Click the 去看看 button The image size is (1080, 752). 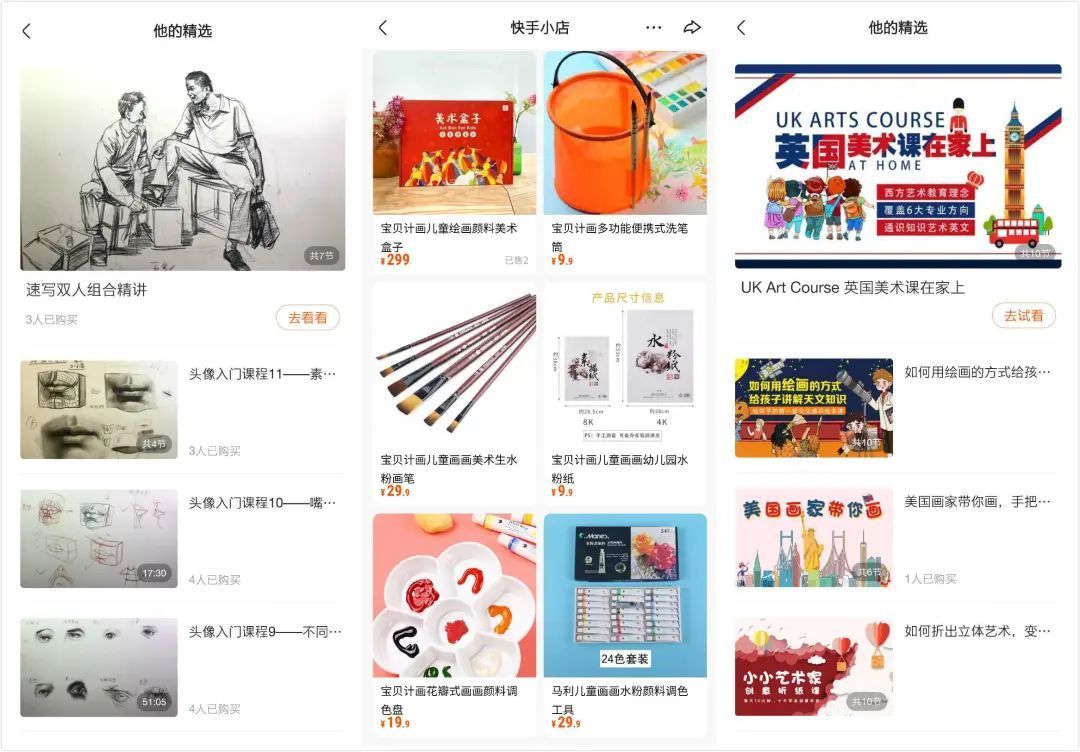click(x=308, y=317)
